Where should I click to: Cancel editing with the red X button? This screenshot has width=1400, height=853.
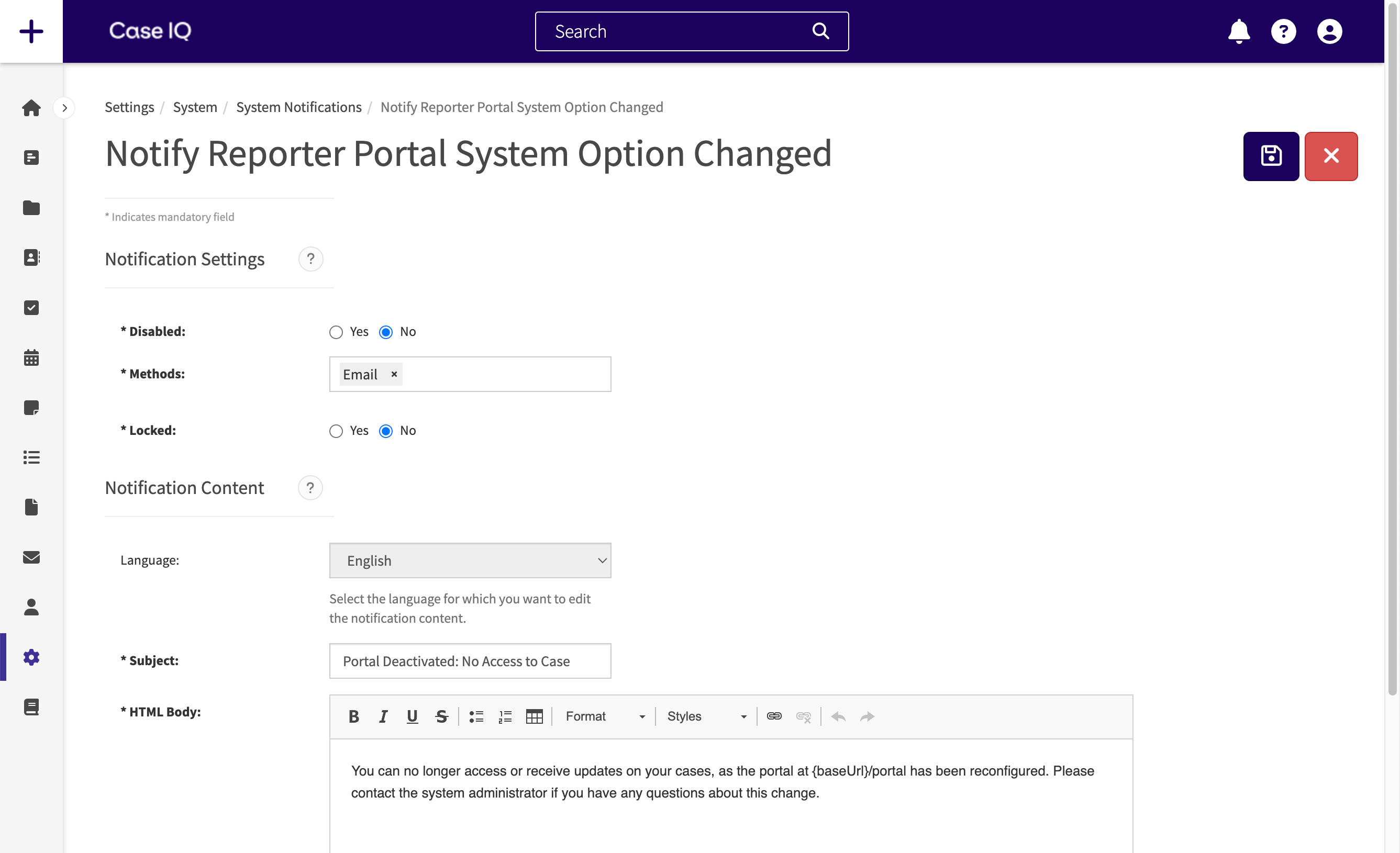point(1331,156)
